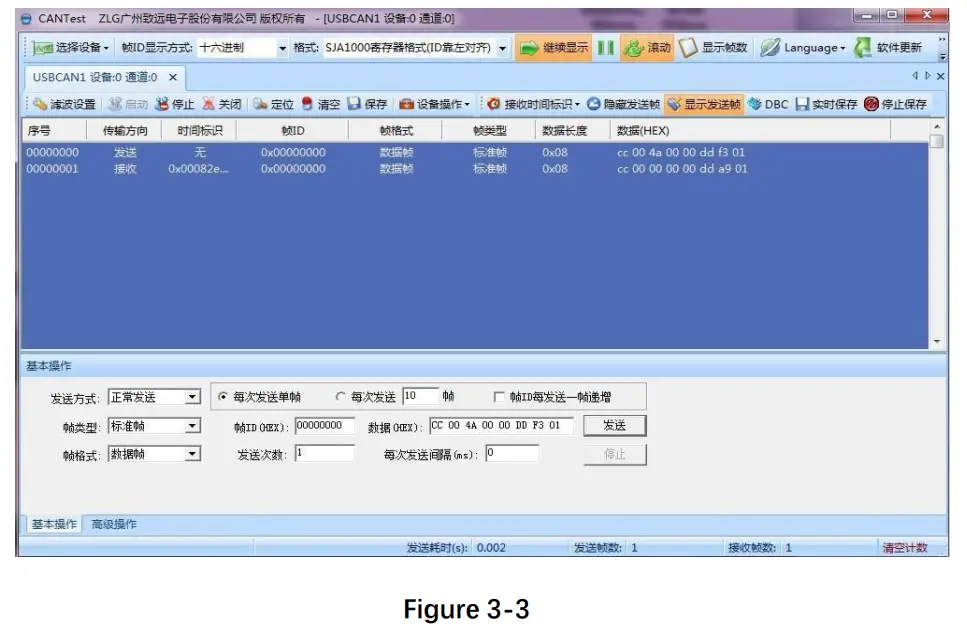Switch to the 高级操作 tab
Viewport: 967px width, 634px height.
(x=114, y=524)
